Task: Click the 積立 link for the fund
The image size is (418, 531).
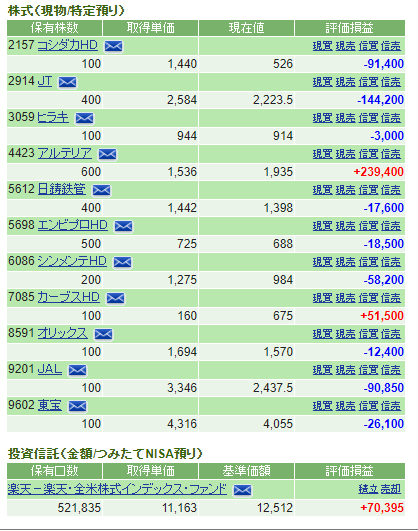Action: [x=368, y=489]
